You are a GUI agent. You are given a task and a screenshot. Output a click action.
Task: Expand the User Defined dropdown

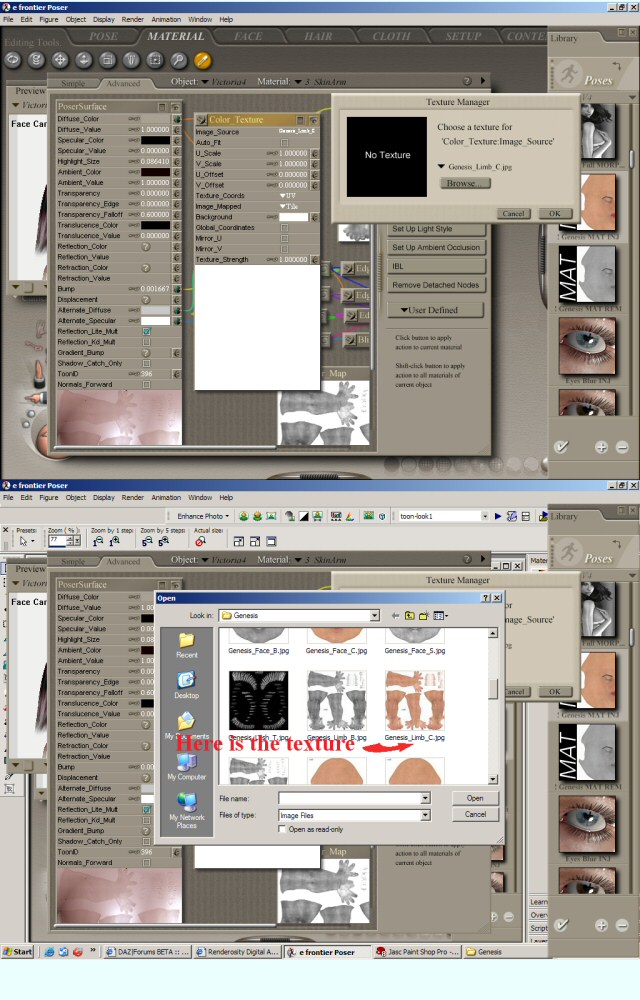click(x=435, y=310)
